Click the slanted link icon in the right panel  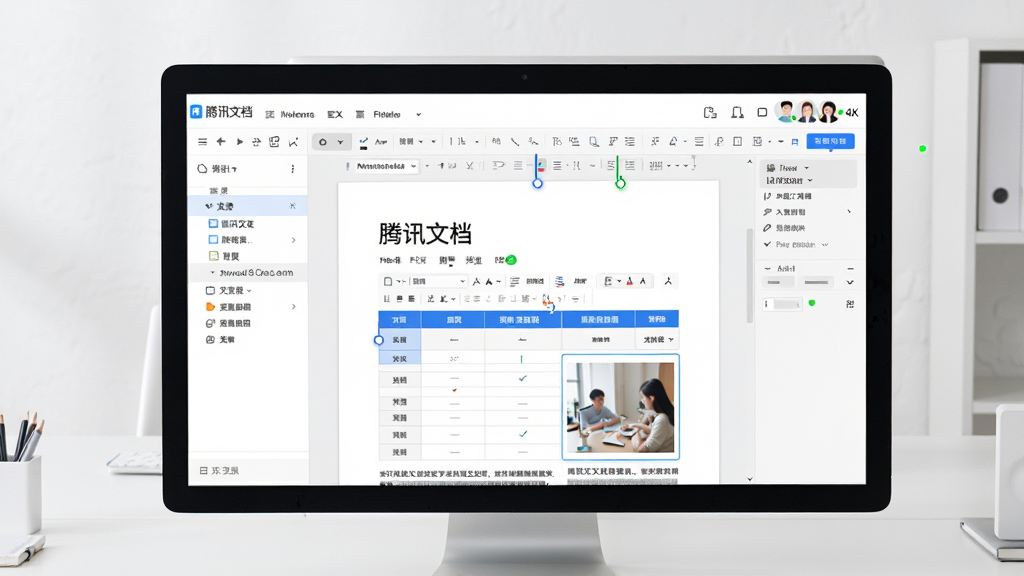point(767,228)
